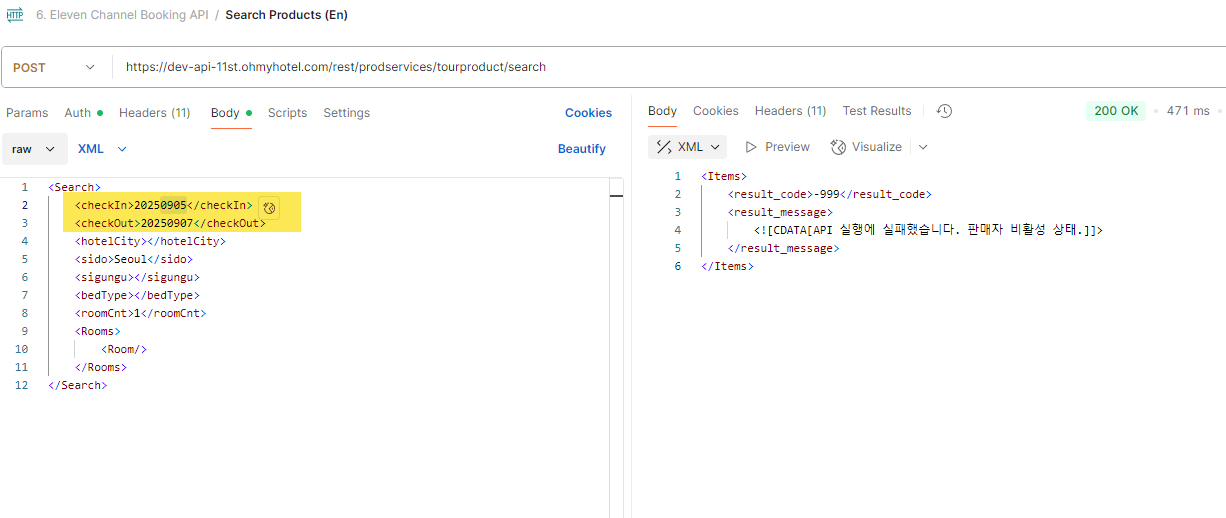This screenshot has height=518, width=1226.
Task: Open the response history clock icon
Action: coord(944,111)
